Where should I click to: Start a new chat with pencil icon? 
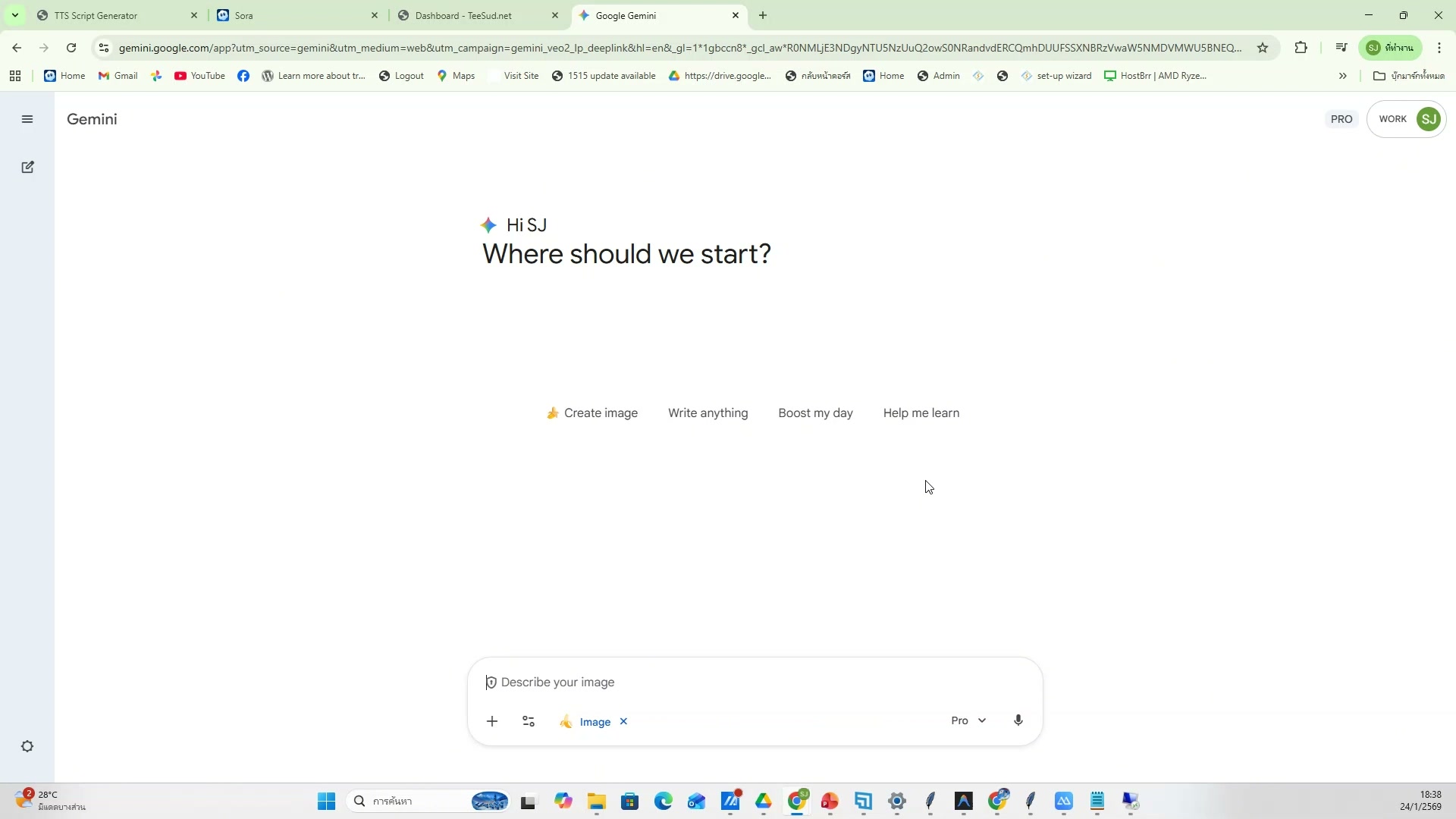coord(27,167)
